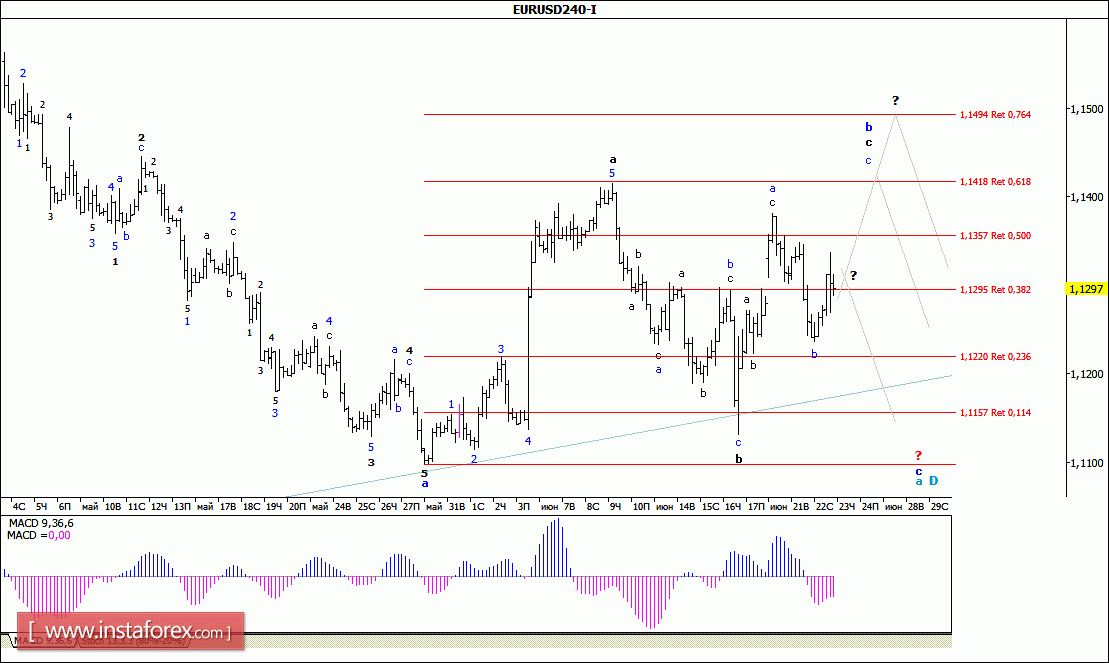Viewport: 1109px width, 663px height.
Task: Click the 17П date on the time axis
Action: tap(756, 507)
